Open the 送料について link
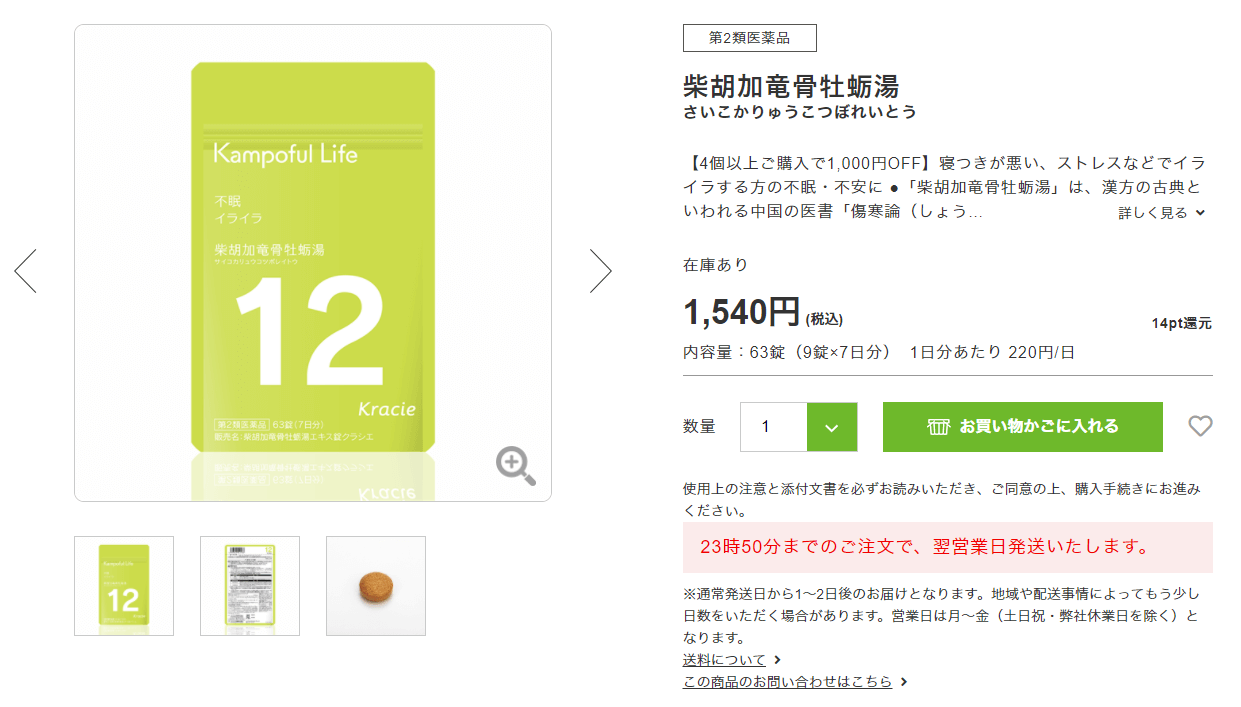 coord(724,660)
